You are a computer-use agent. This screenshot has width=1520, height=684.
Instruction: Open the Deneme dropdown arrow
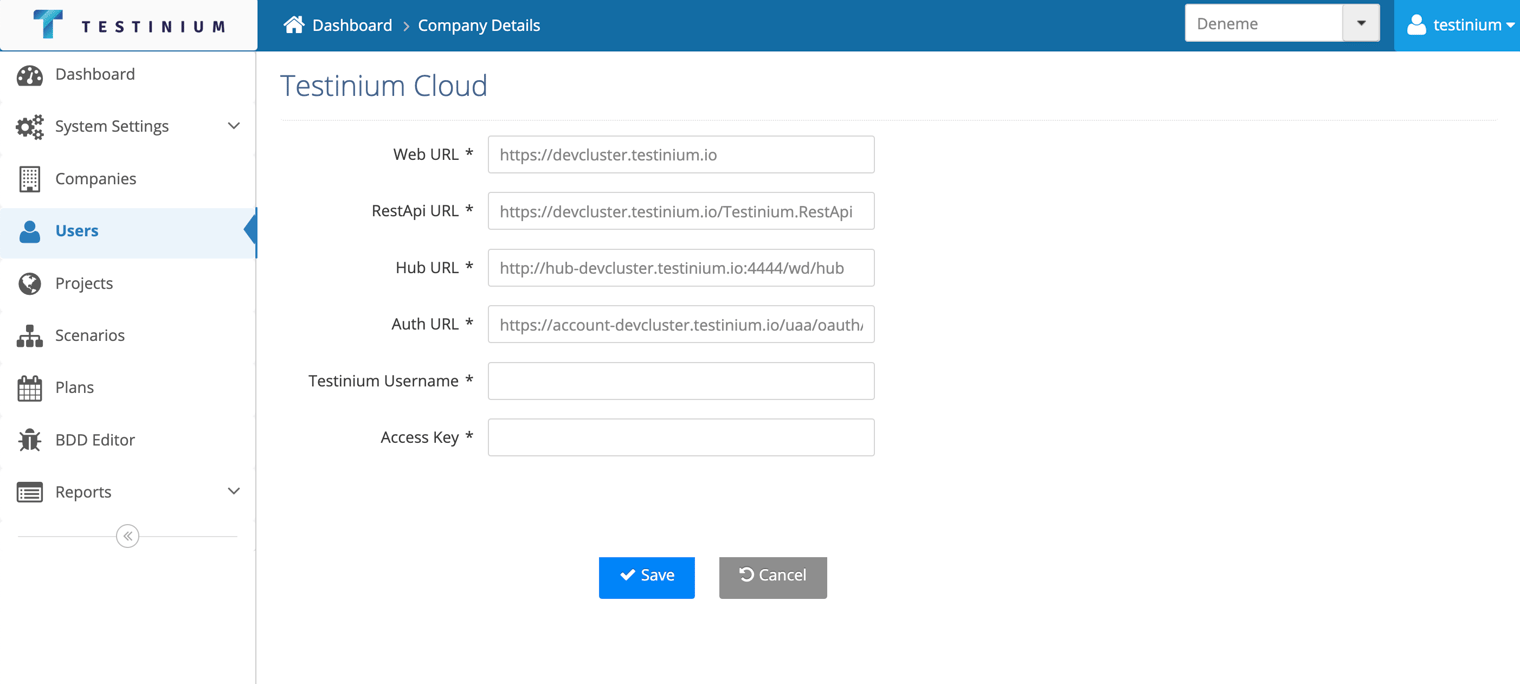pos(1361,23)
